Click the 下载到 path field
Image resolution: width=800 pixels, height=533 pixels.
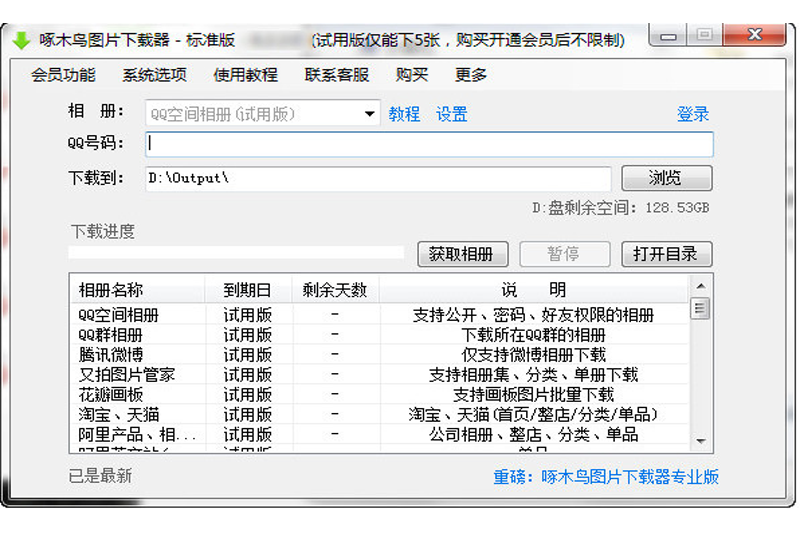377,178
